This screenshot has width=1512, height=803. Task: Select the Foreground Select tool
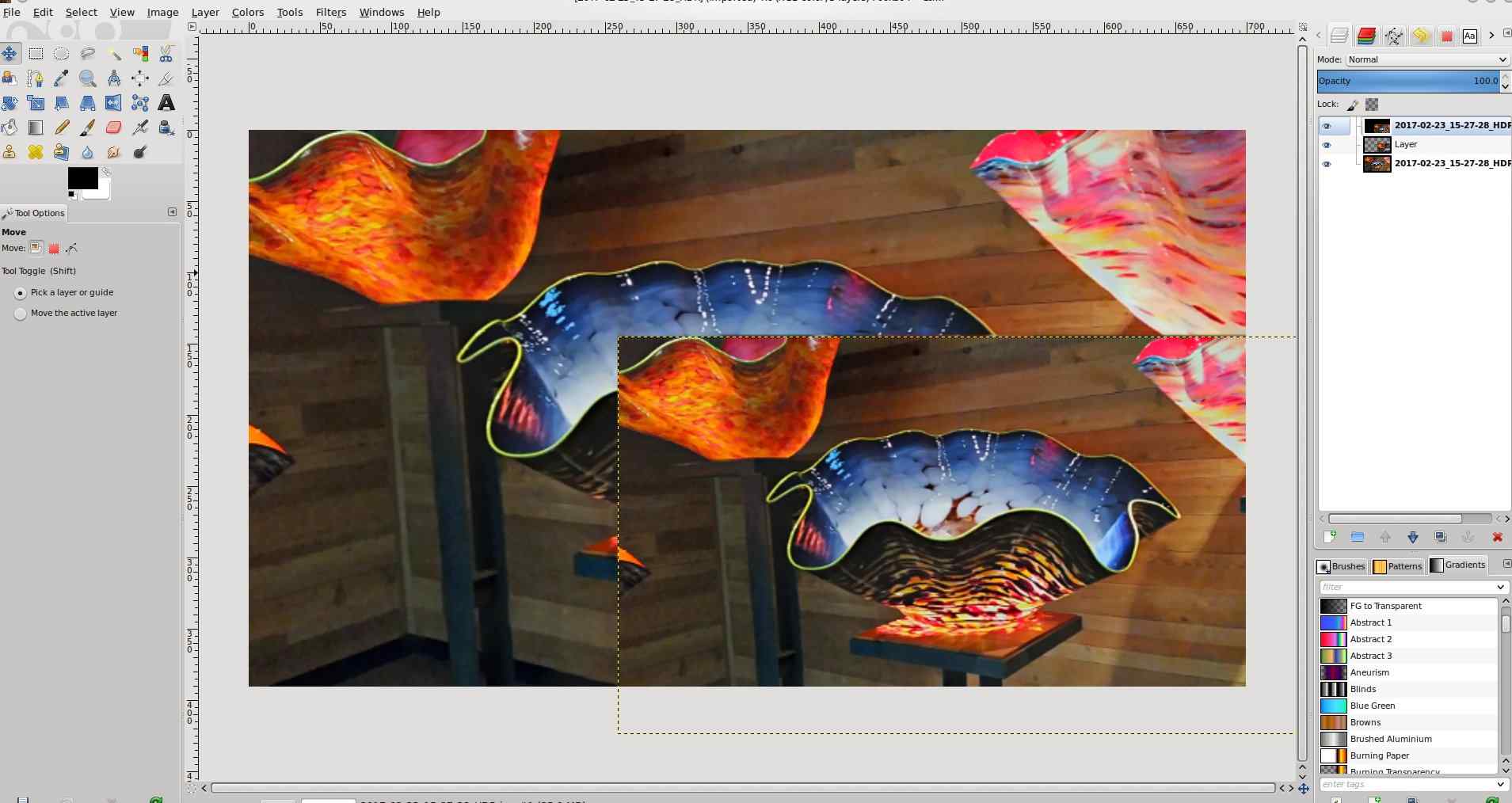[x=10, y=78]
